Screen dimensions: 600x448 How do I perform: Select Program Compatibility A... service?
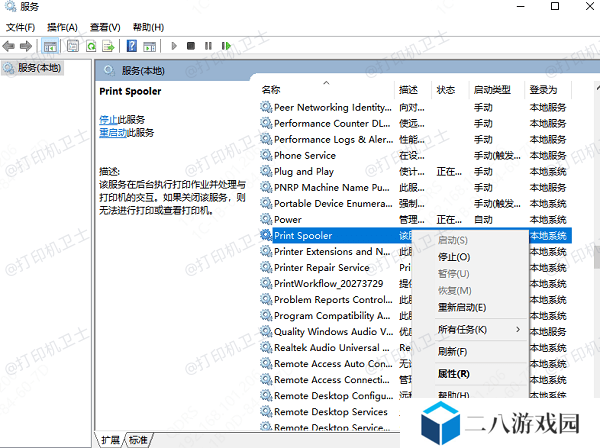pyautogui.click(x=332, y=316)
